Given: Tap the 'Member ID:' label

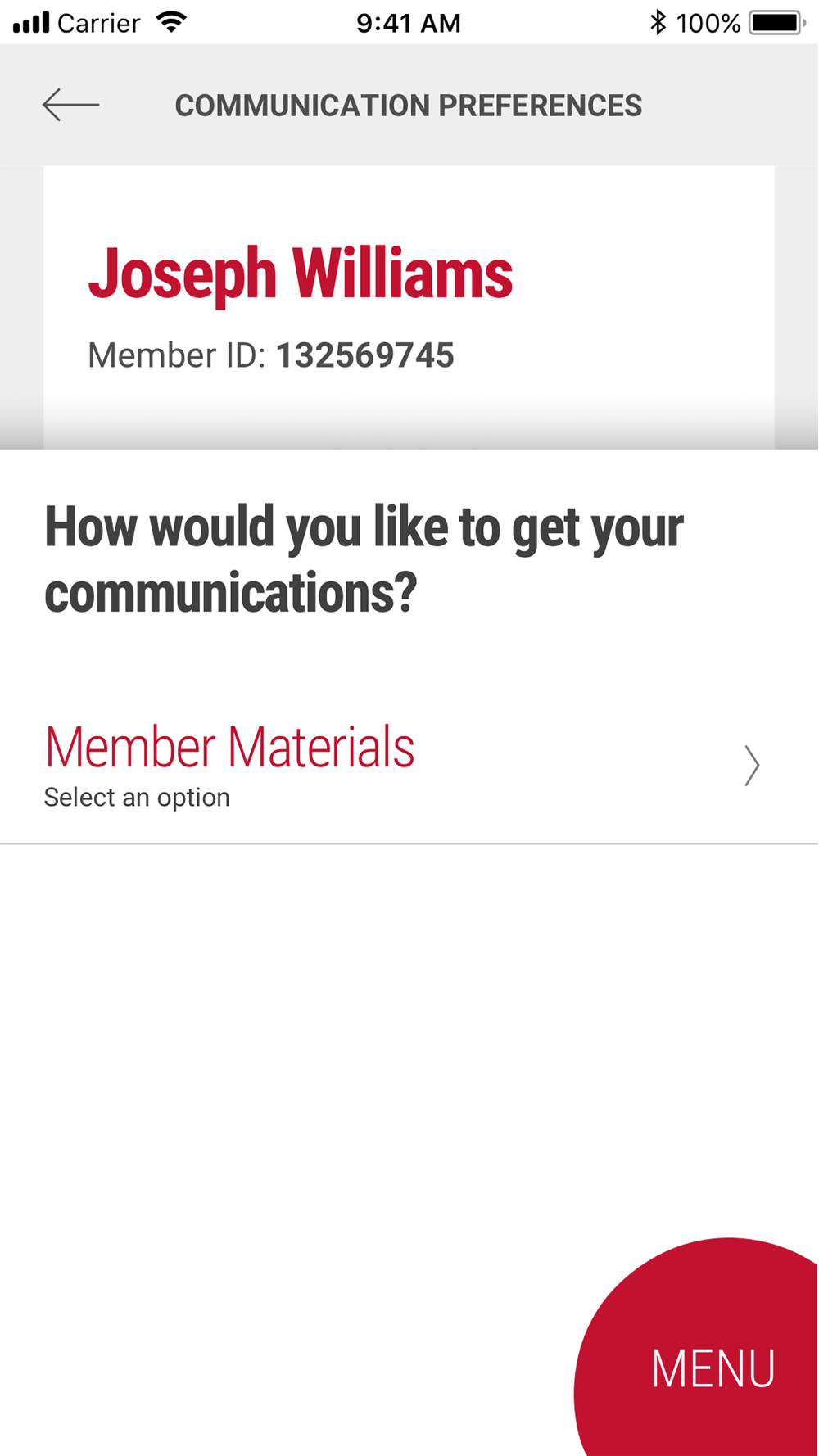Looking at the screenshot, I should pos(176,355).
